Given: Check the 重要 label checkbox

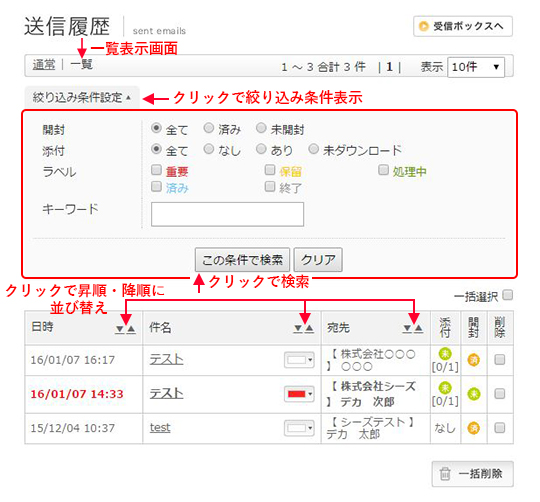Looking at the screenshot, I should pos(156,170).
